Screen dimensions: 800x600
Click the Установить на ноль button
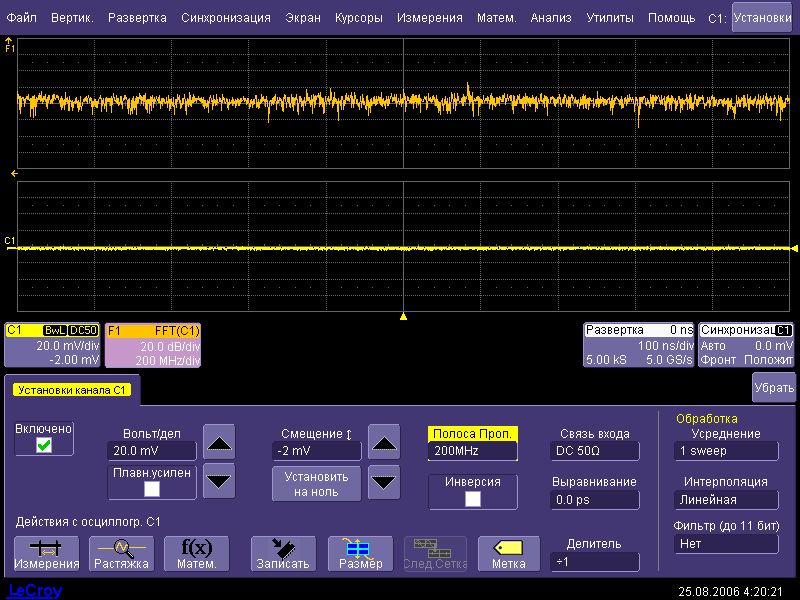point(316,484)
